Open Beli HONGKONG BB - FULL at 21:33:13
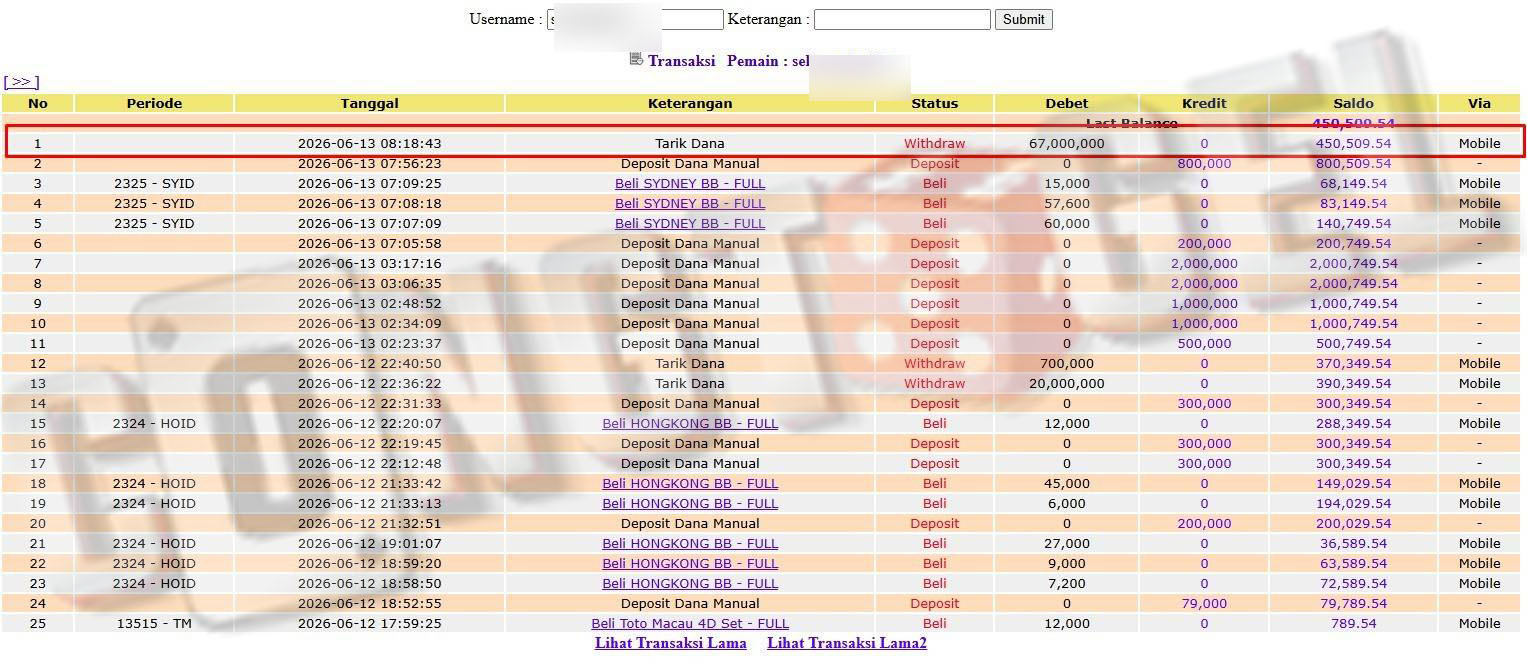Image resolution: width=1527 pixels, height=665 pixels. [x=690, y=504]
